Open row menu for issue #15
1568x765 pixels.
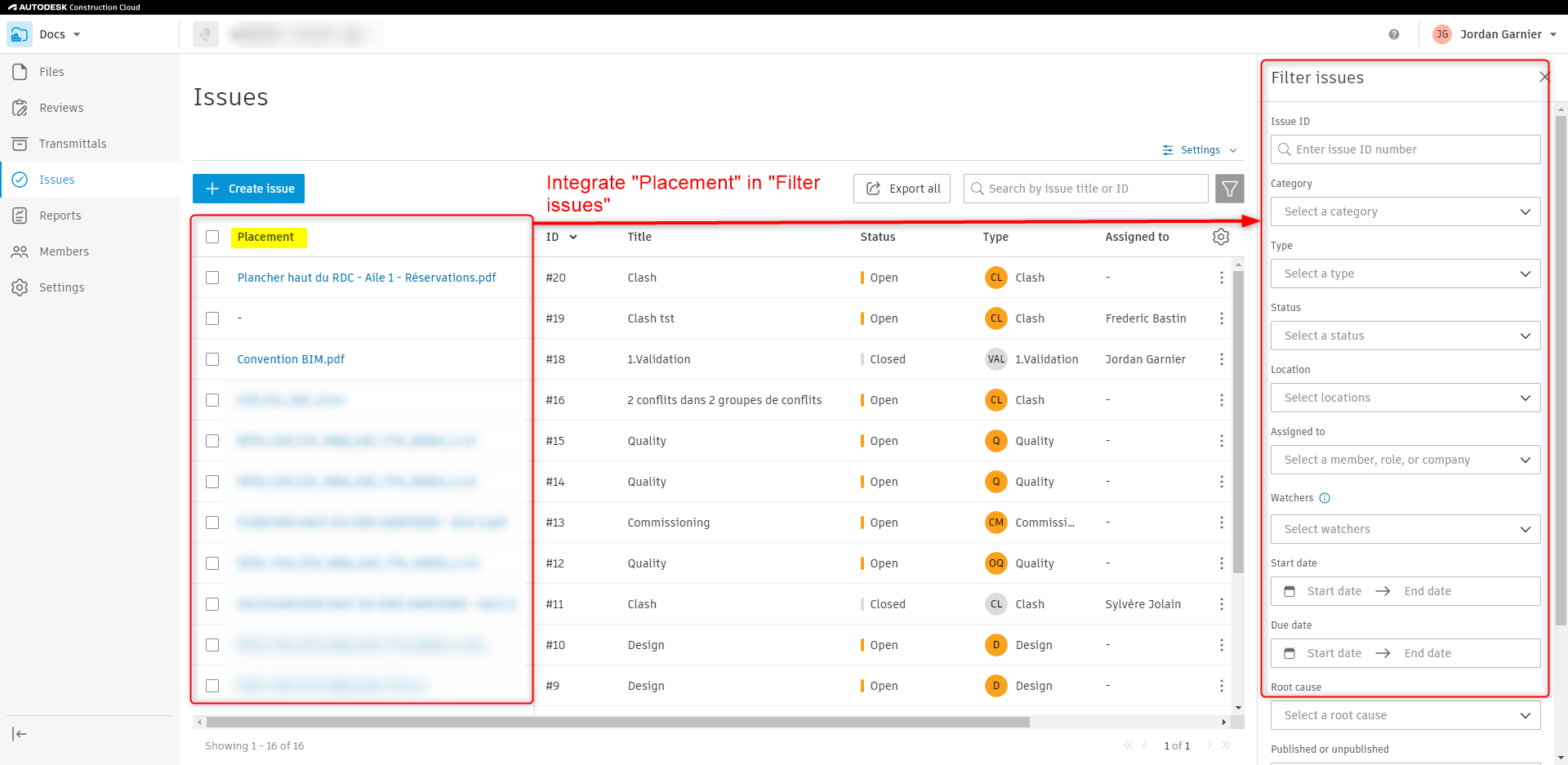[1222, 441]
